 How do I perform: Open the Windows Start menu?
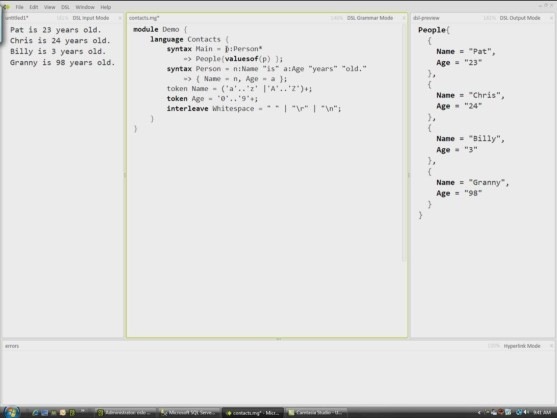tap(11, 412)
